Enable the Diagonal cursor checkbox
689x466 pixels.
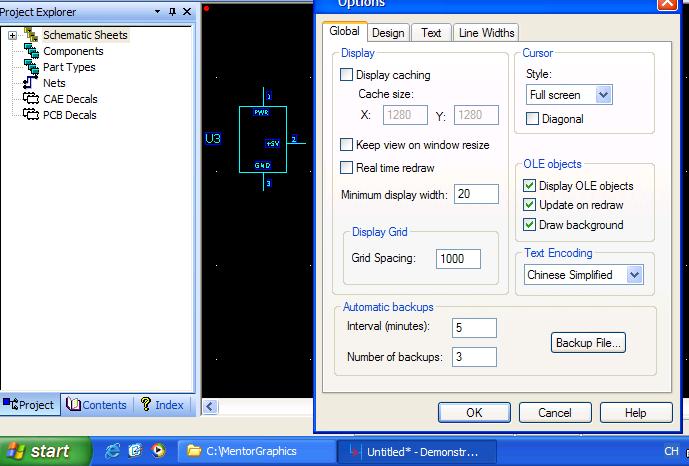[x=532, y=119]
